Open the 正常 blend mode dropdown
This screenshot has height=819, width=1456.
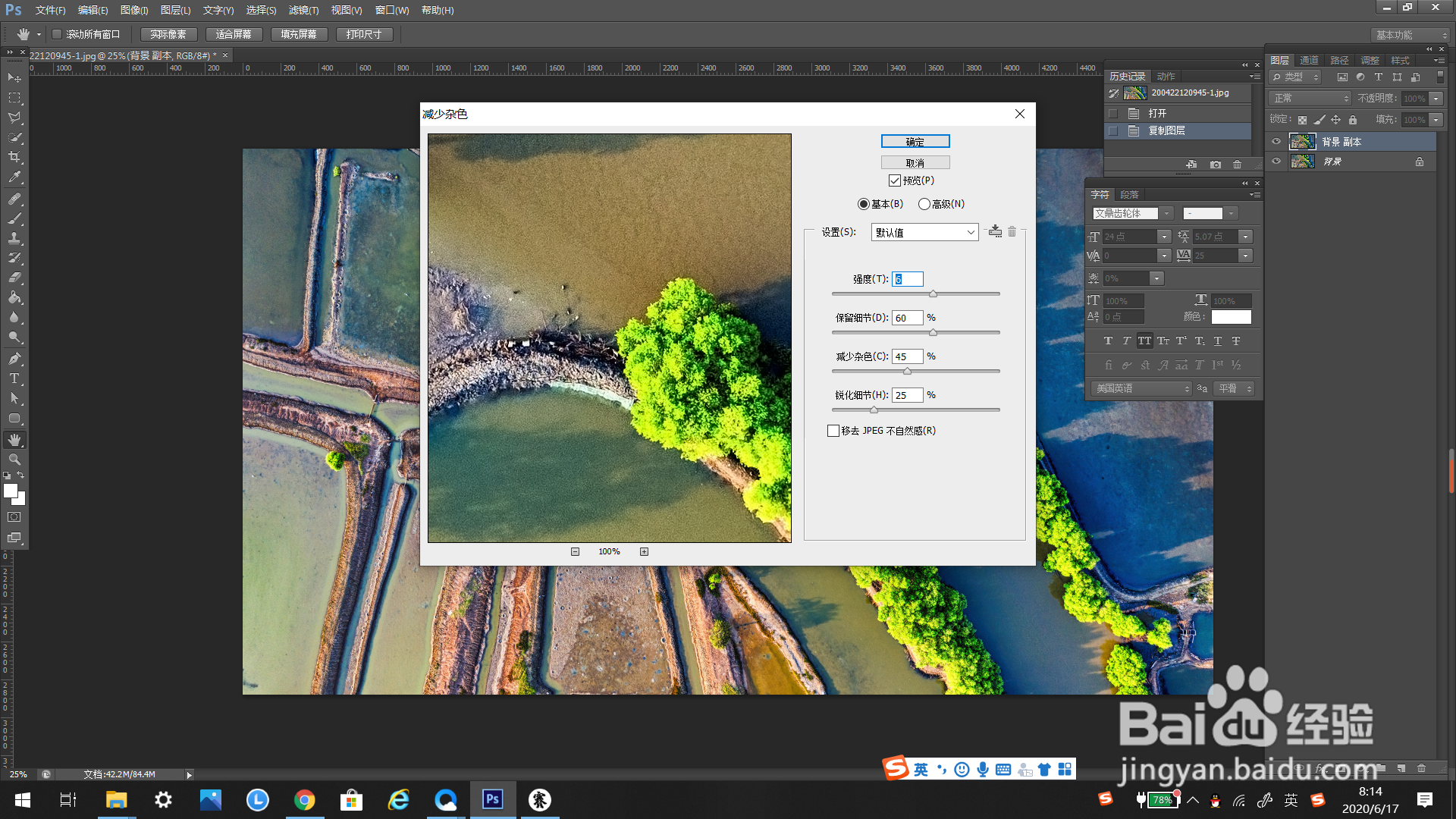click(x=1310, y=99)
